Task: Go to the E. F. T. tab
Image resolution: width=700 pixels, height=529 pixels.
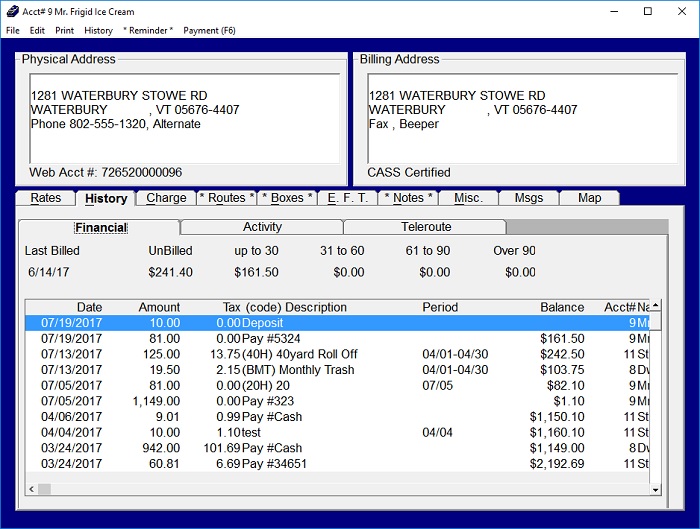Action: coord(348,198)
